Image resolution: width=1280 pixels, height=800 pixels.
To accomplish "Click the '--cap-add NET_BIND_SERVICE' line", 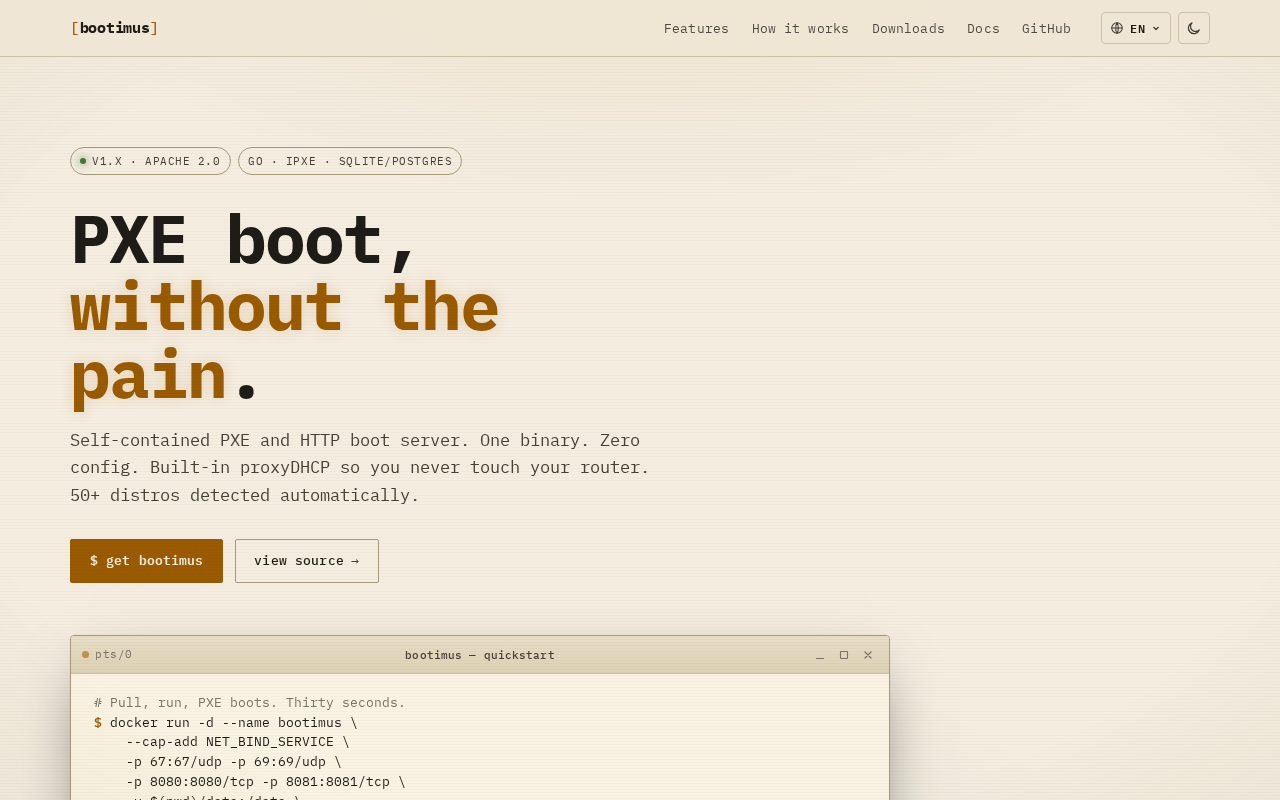I will 238,741.
